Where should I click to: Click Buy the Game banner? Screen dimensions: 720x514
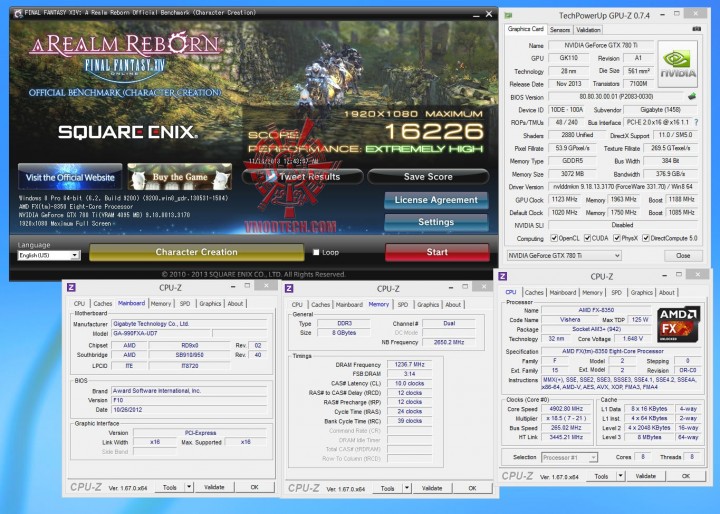click(180, 177)
